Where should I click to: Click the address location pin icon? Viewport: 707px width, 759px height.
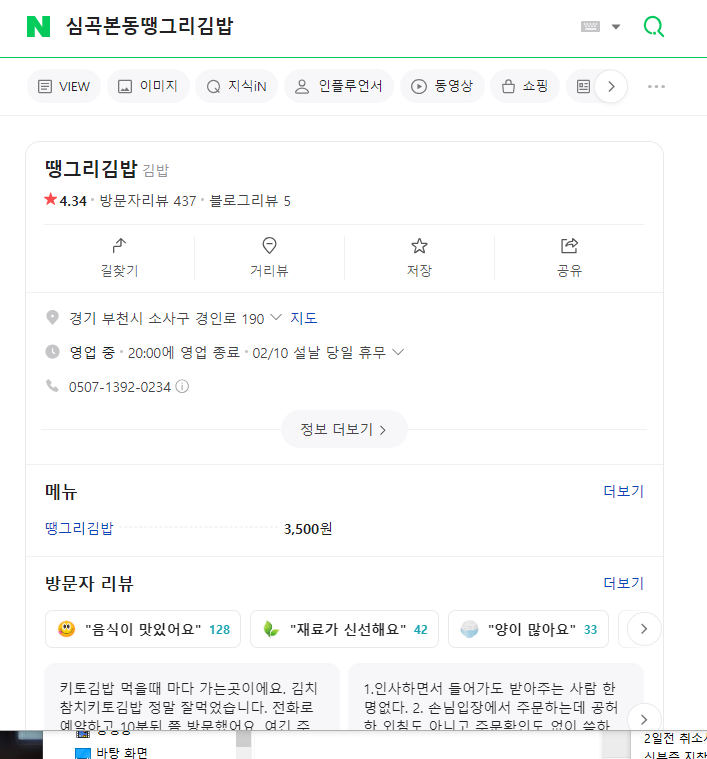(52, 318)
